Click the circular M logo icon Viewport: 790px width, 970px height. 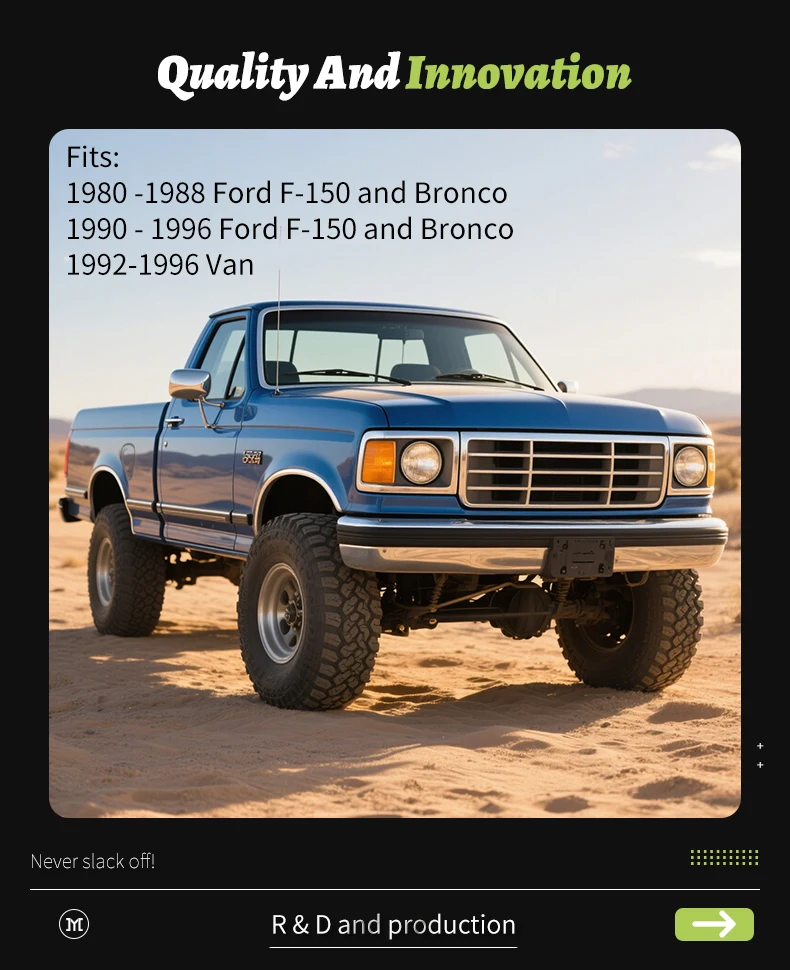point(74,924)
